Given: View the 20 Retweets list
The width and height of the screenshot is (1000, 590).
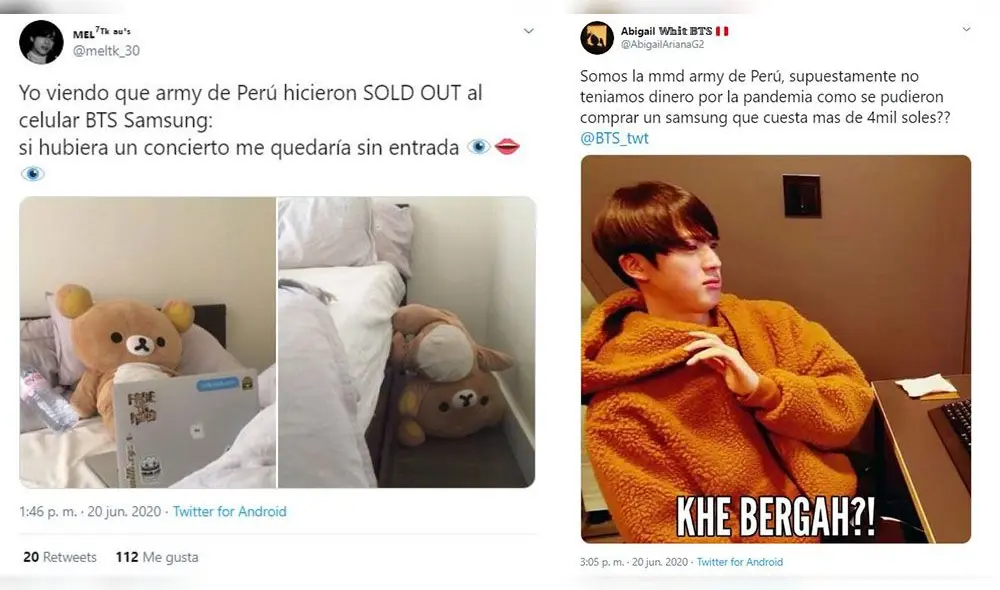Looking at the screenshot, I should coord(60,557).
